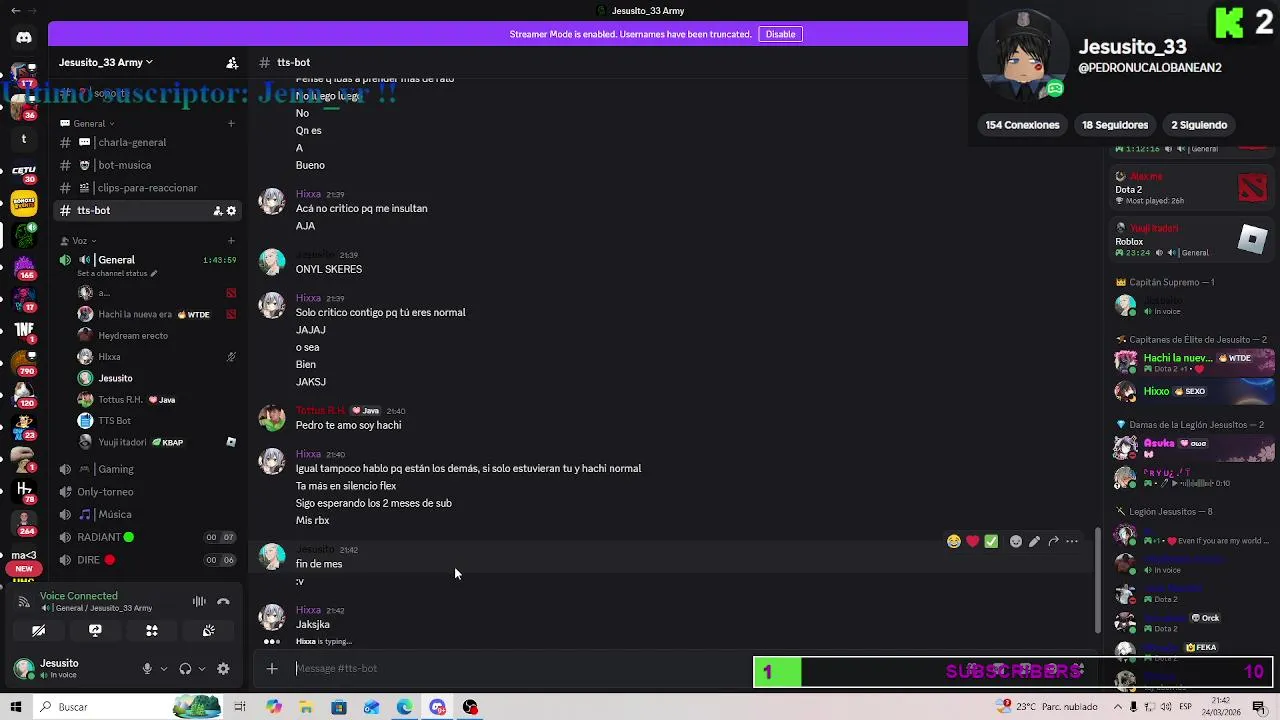The image size is (1280, 720).
Task: Open Task View on taskbar
Action: click(240, 707)
